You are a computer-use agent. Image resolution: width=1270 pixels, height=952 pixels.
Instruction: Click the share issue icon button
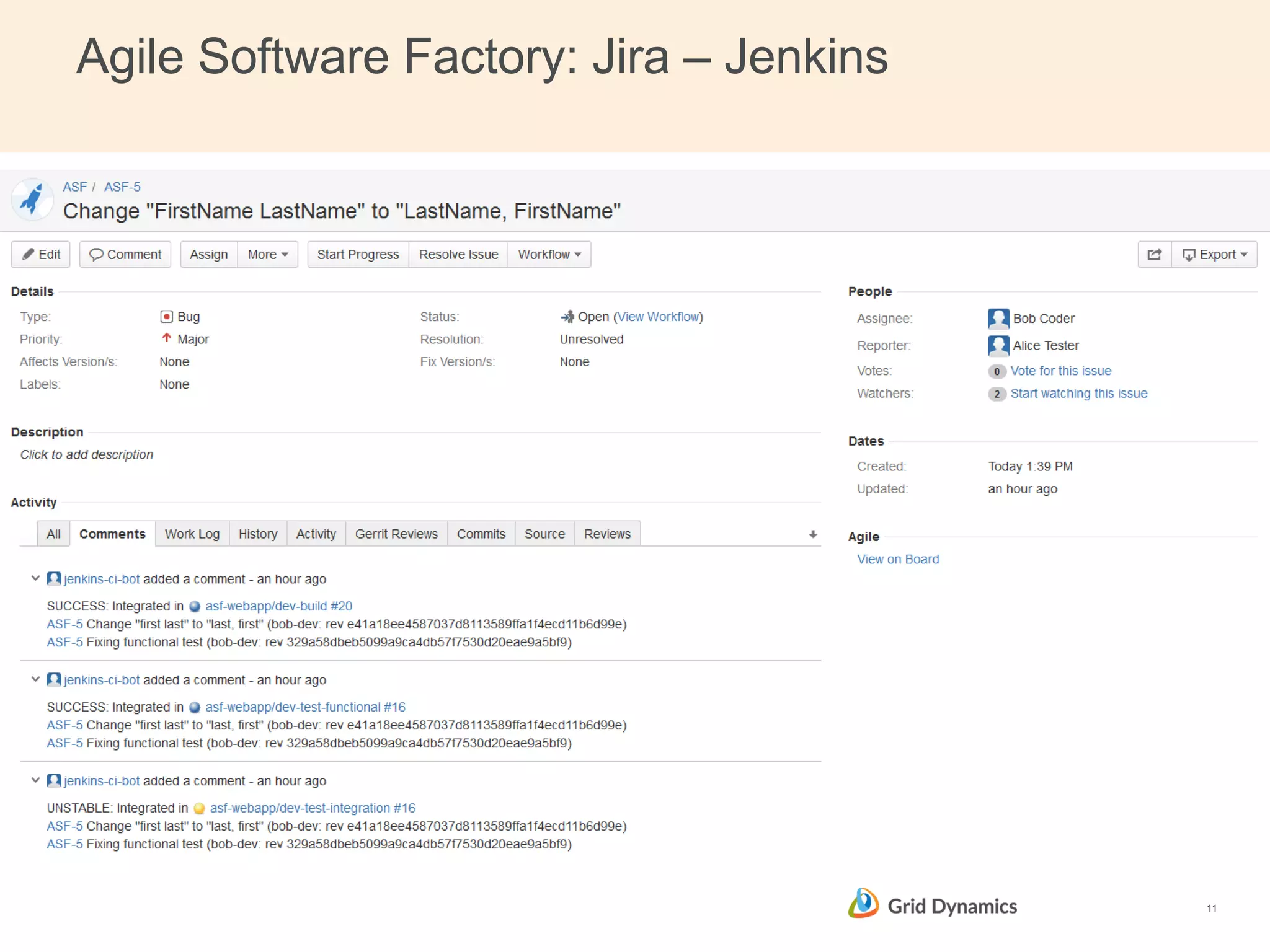pyautogui.click(x=1154, y=255)
